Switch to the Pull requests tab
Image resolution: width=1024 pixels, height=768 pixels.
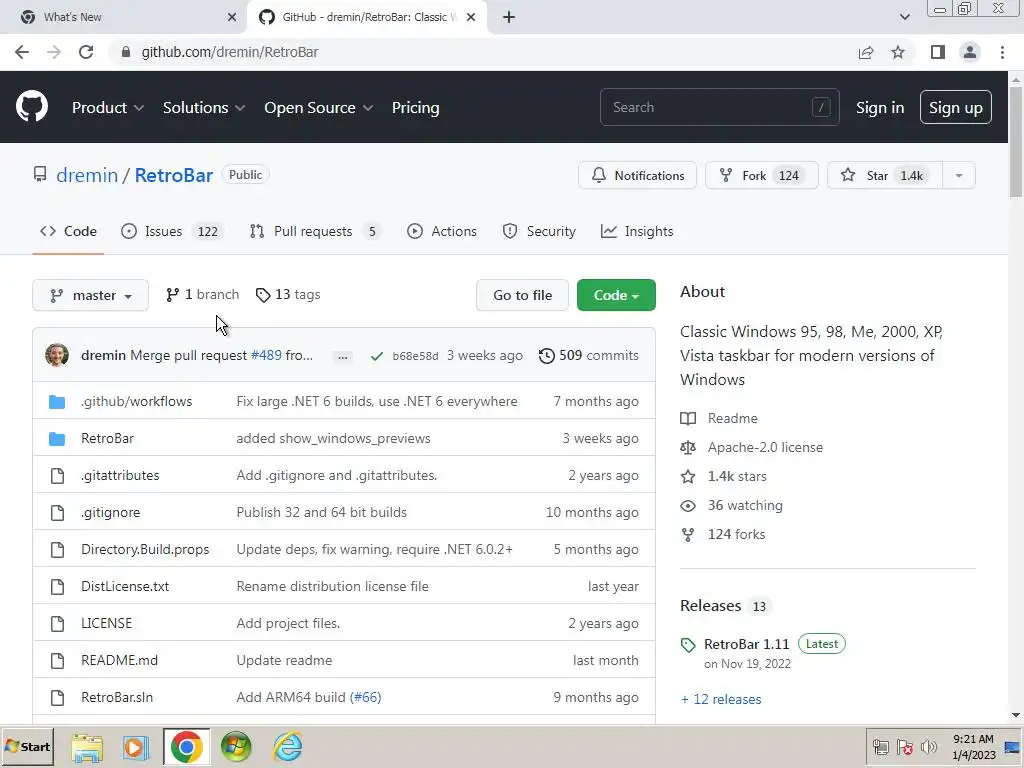tap(316, 231)
